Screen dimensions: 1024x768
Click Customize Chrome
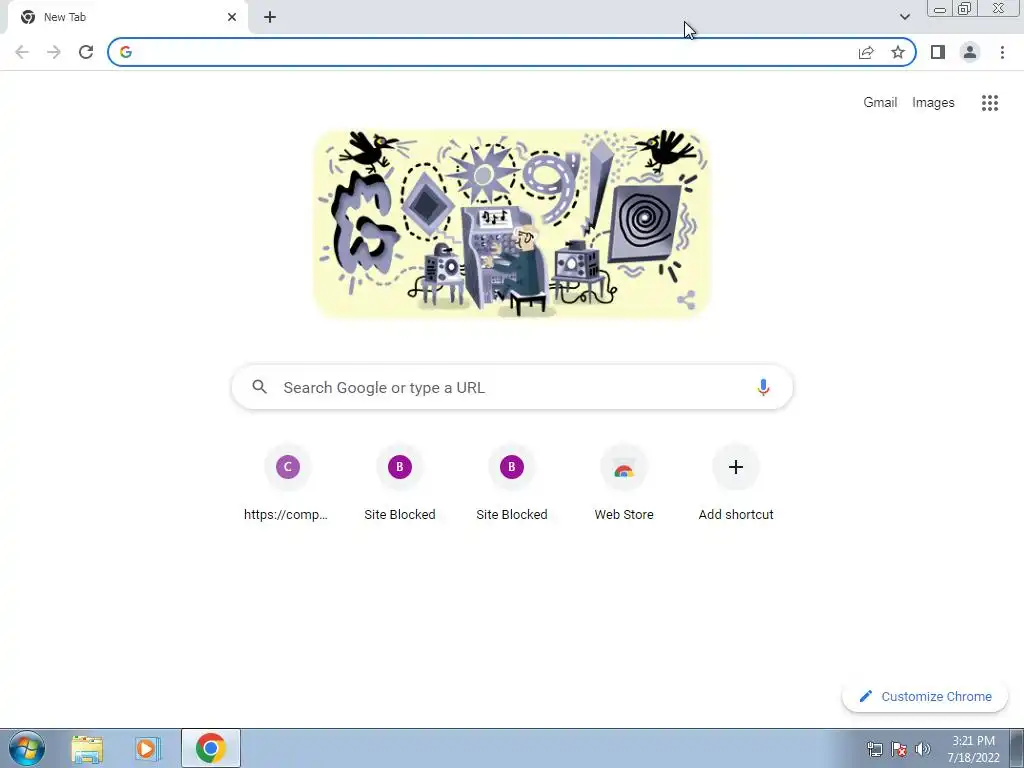[925, 696]
